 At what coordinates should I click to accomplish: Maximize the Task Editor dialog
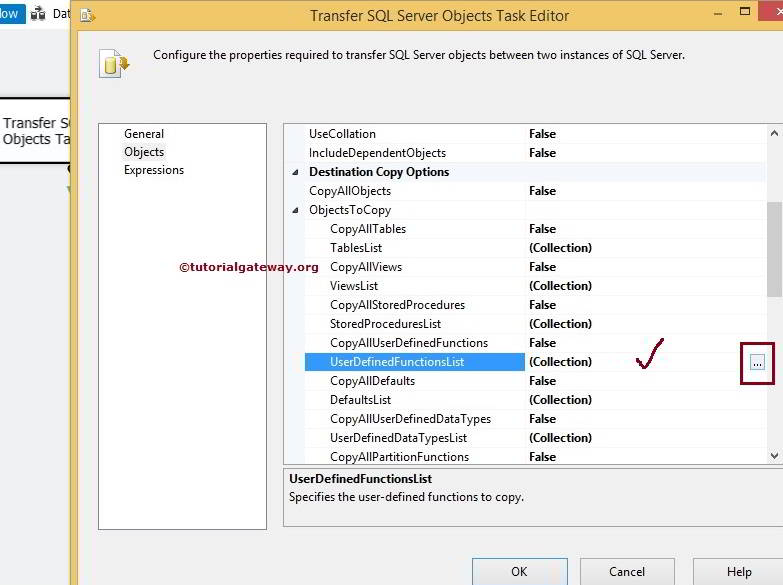pyautogui.click(x=745, y=11)
